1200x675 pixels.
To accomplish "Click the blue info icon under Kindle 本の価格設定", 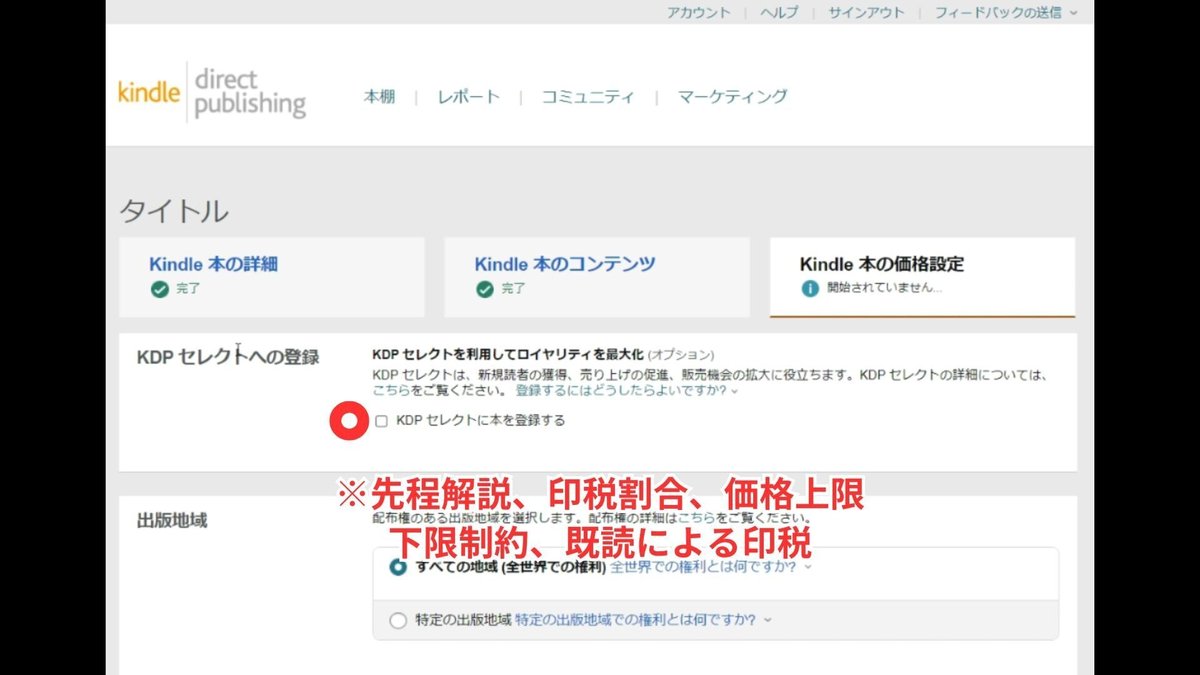I will click(810, 288).
